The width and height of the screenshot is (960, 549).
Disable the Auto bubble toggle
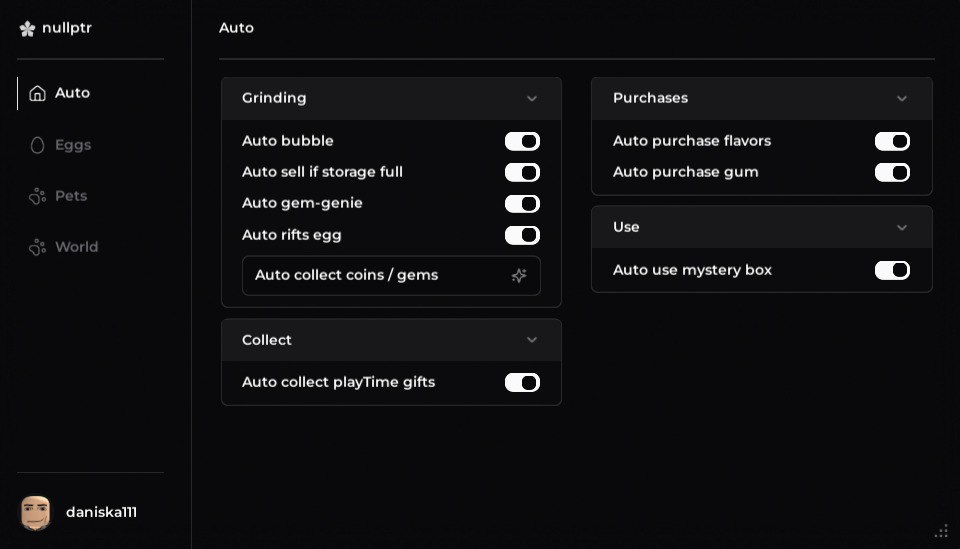coord(522,141)
